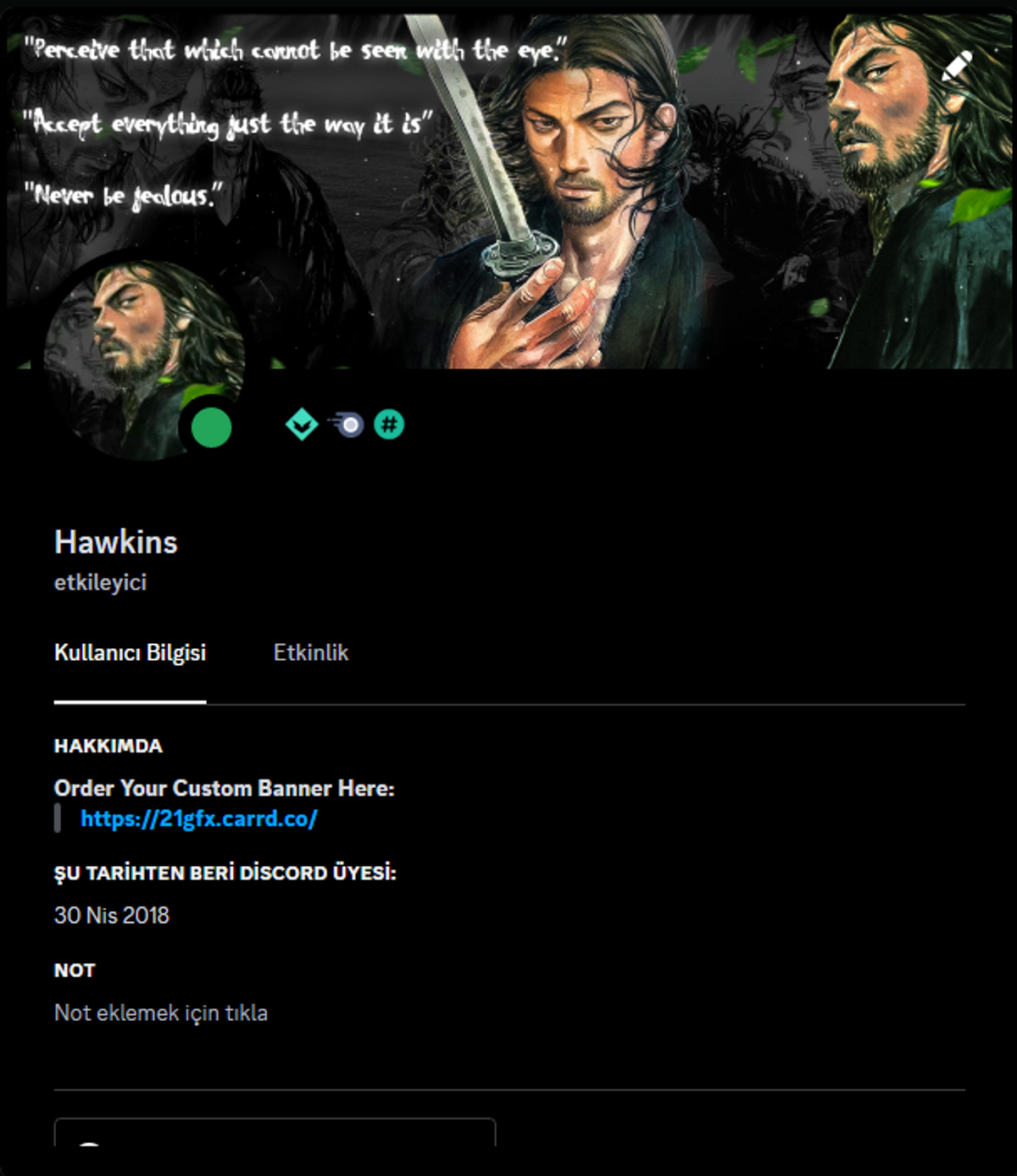Click the partially visible card at bottom

point(275,1132)
